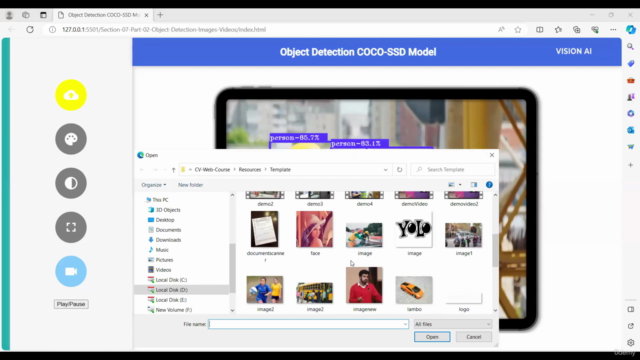Click Resources in the breadcrumb path
The height and width of the screenshot is (360, 640).
click(x=250, y=169)
